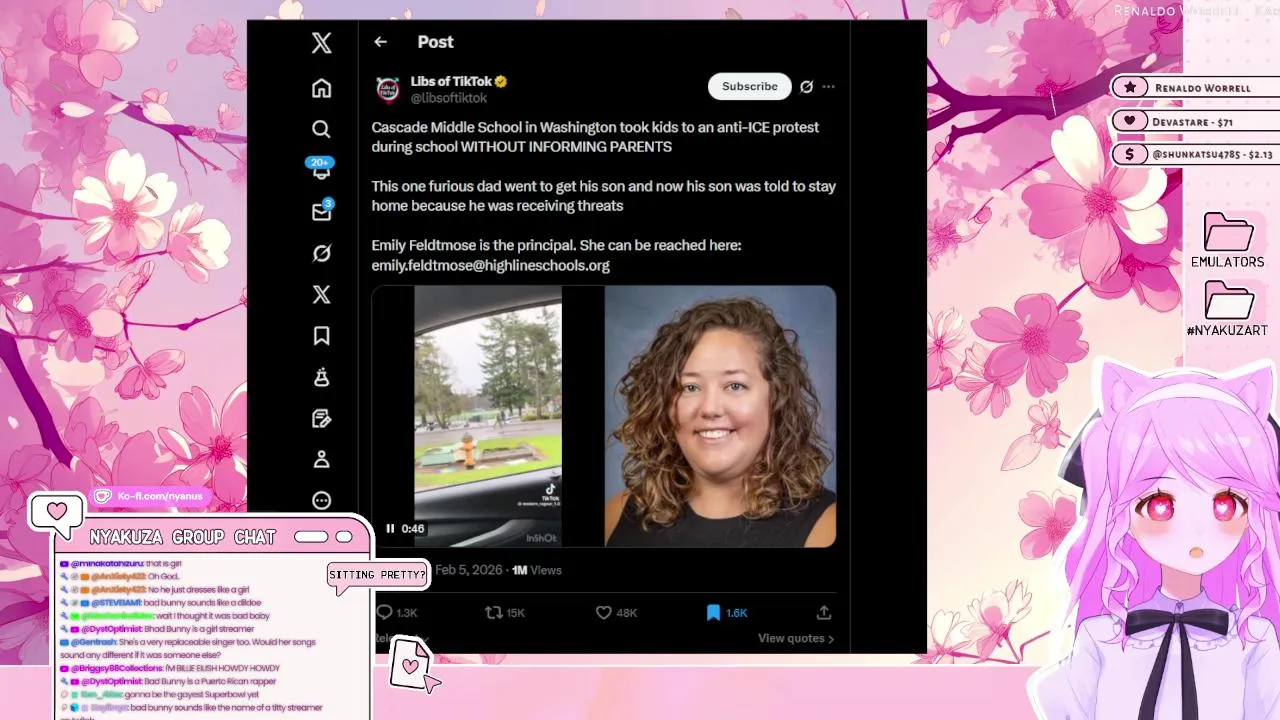This screenshot has width=1280, height=720.
Task: Click the X logo at top of sidebar
Action: click(x=321, y=43)
